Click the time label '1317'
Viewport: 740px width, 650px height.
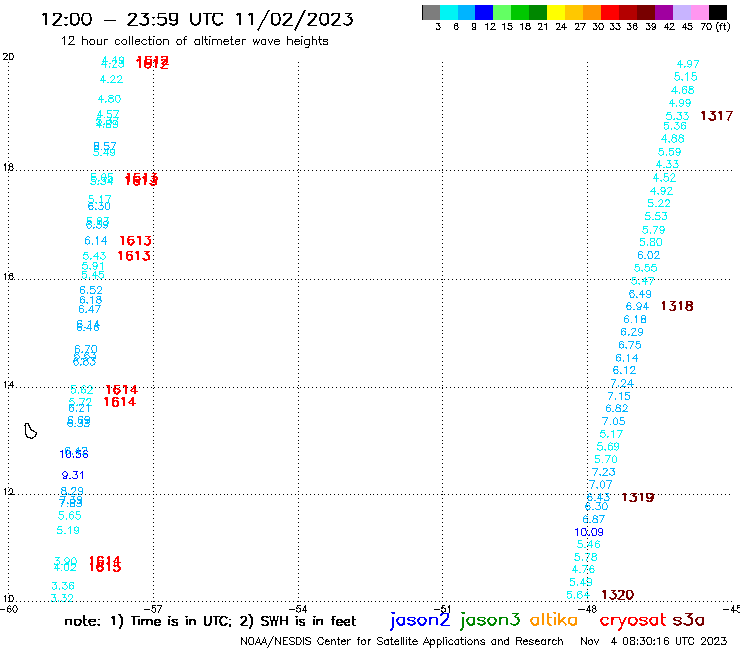[x=716, y=116]
